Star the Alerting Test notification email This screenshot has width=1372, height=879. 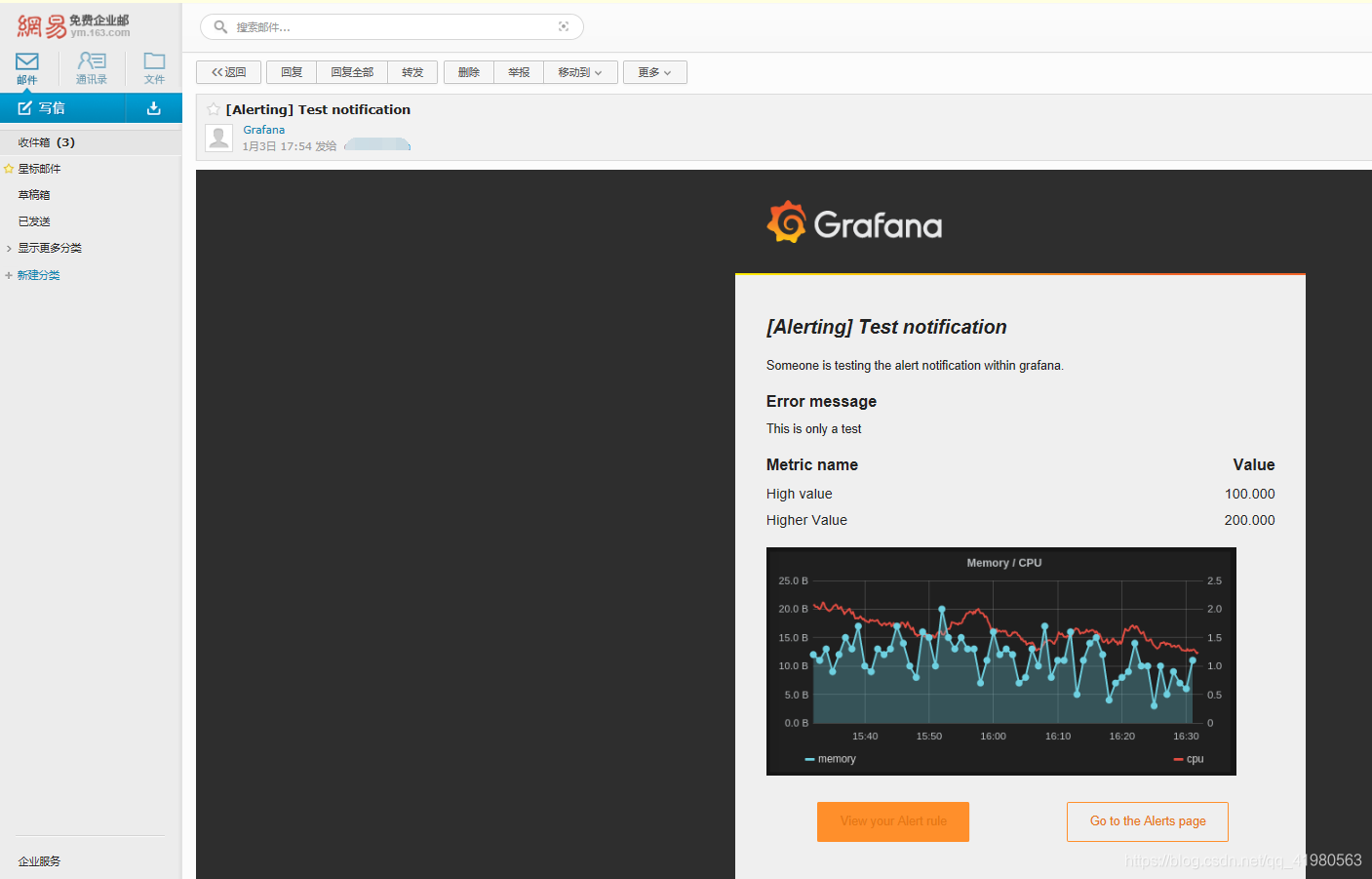click(214, 109)
